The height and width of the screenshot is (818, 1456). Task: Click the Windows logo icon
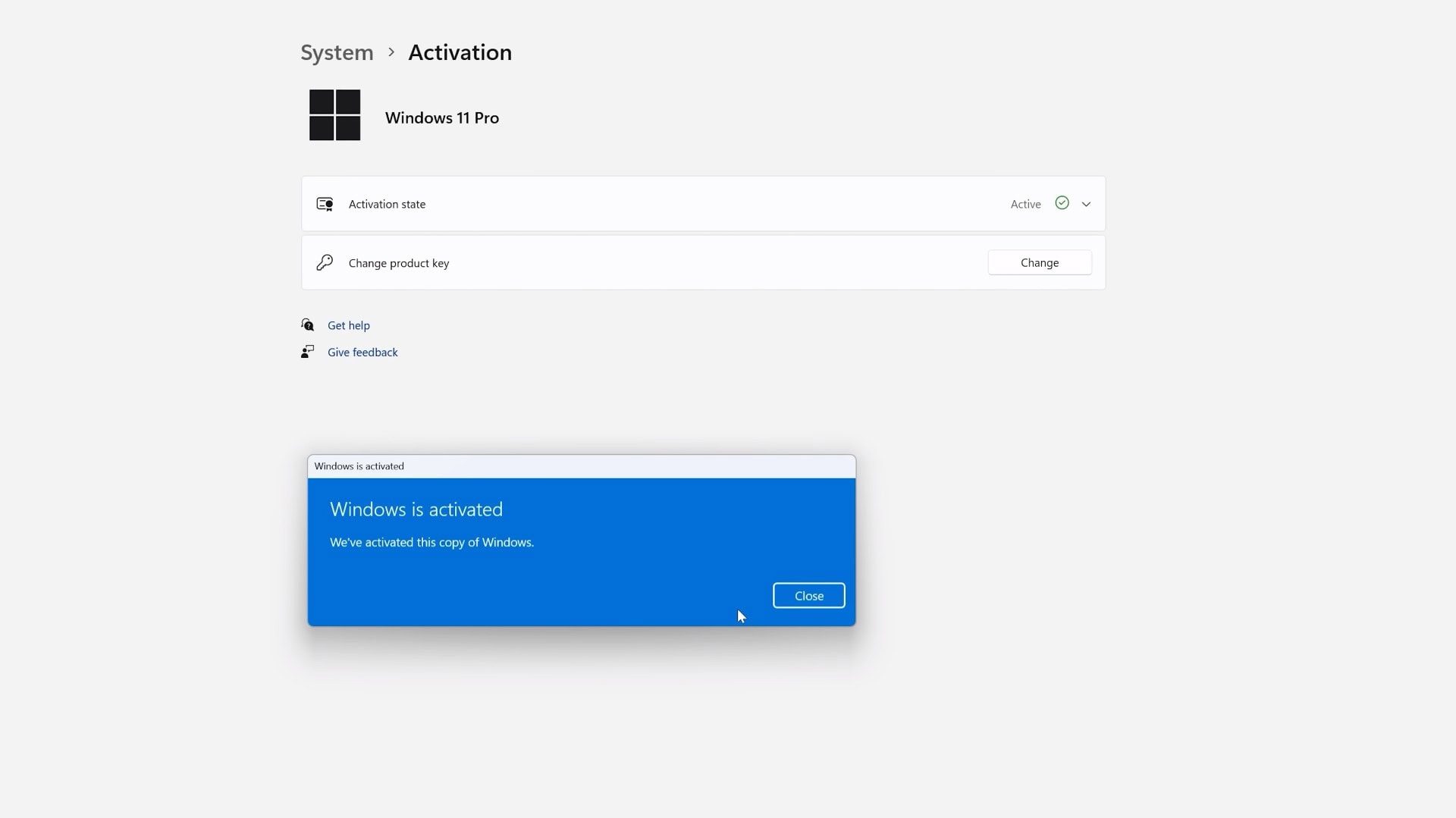pos(334,115)
